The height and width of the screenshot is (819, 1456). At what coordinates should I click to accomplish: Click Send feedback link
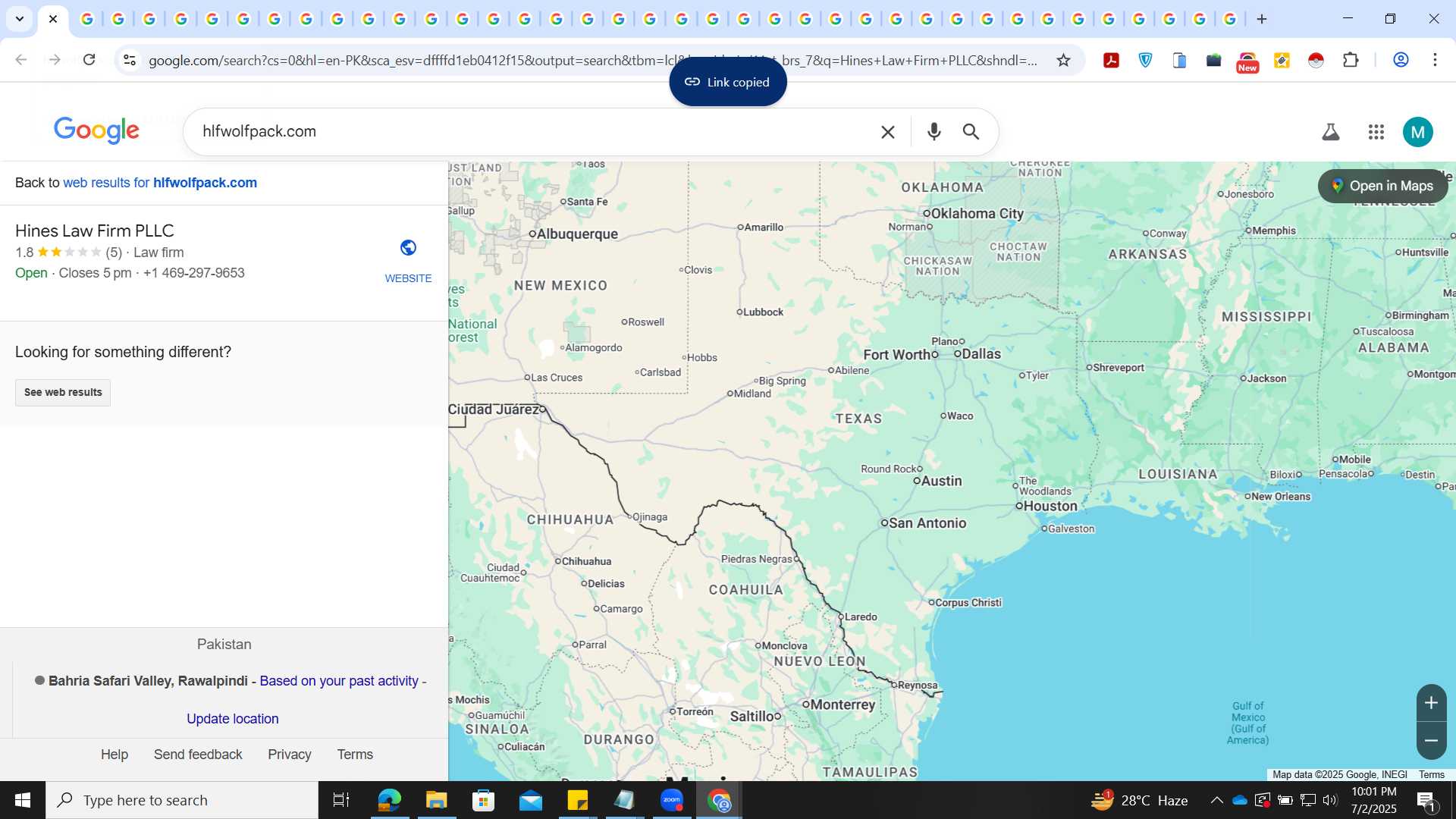point(198,755)
